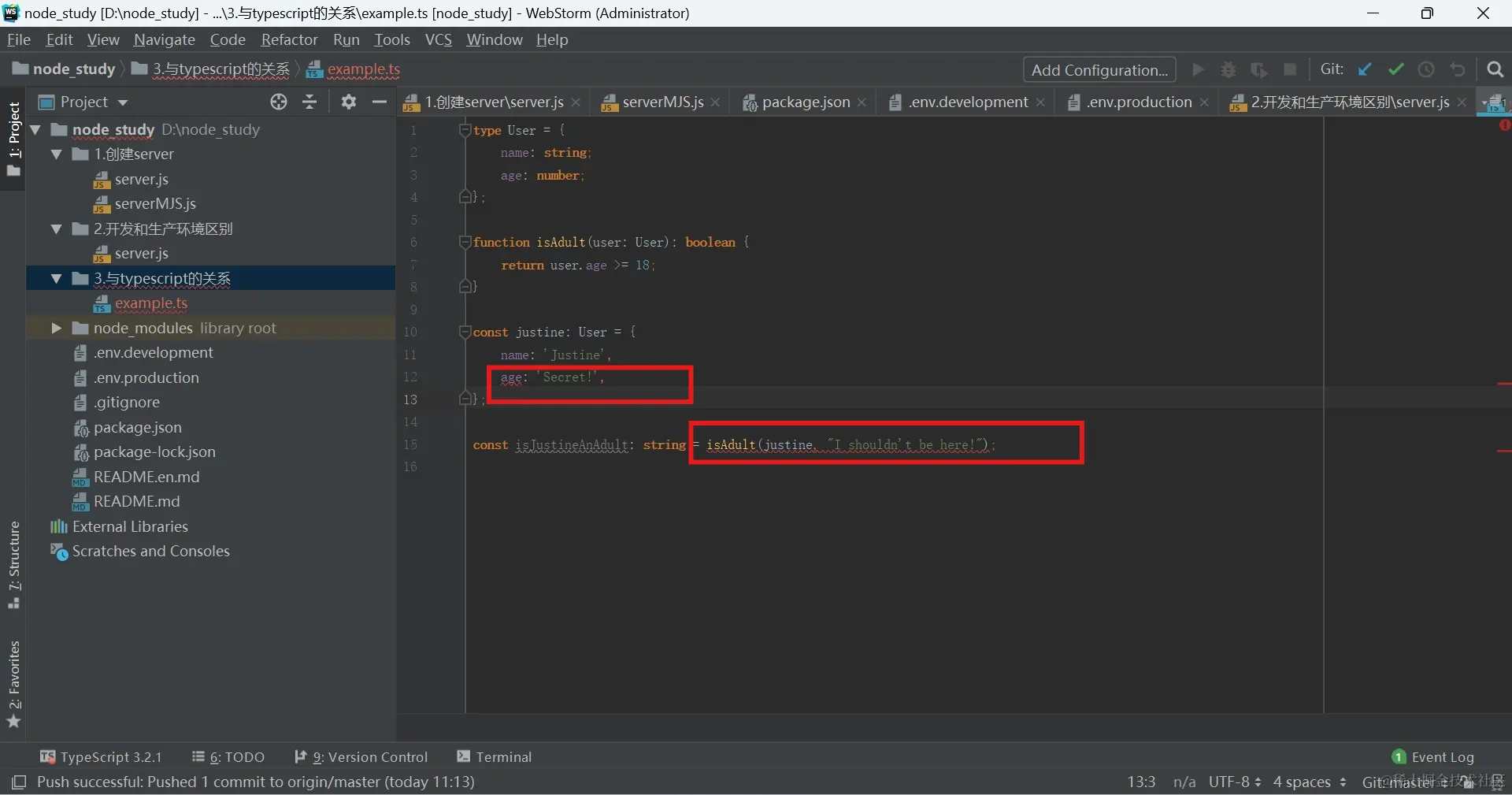Update project with the blue Git arrow
1512x795 pixels.
pos(1365,69)
